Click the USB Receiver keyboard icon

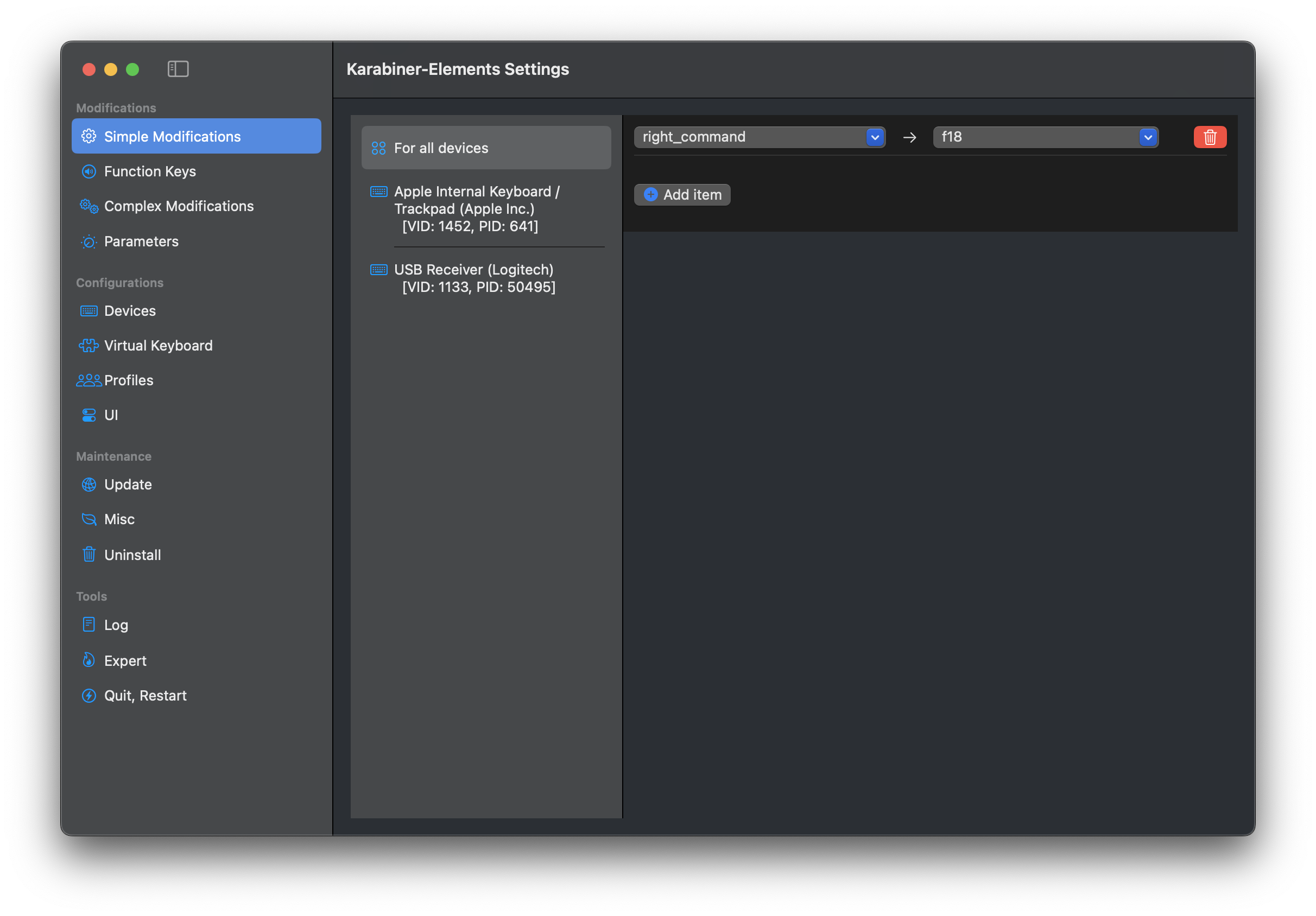click(379, 270)
